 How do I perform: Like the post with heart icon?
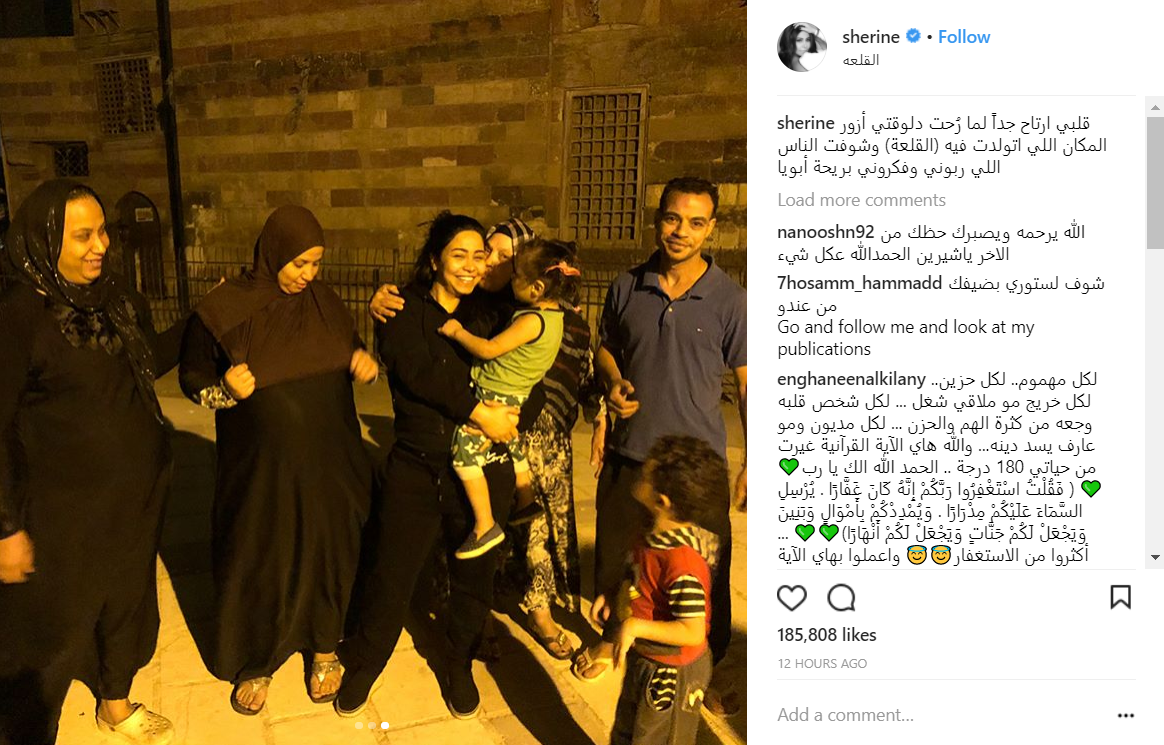791,597
